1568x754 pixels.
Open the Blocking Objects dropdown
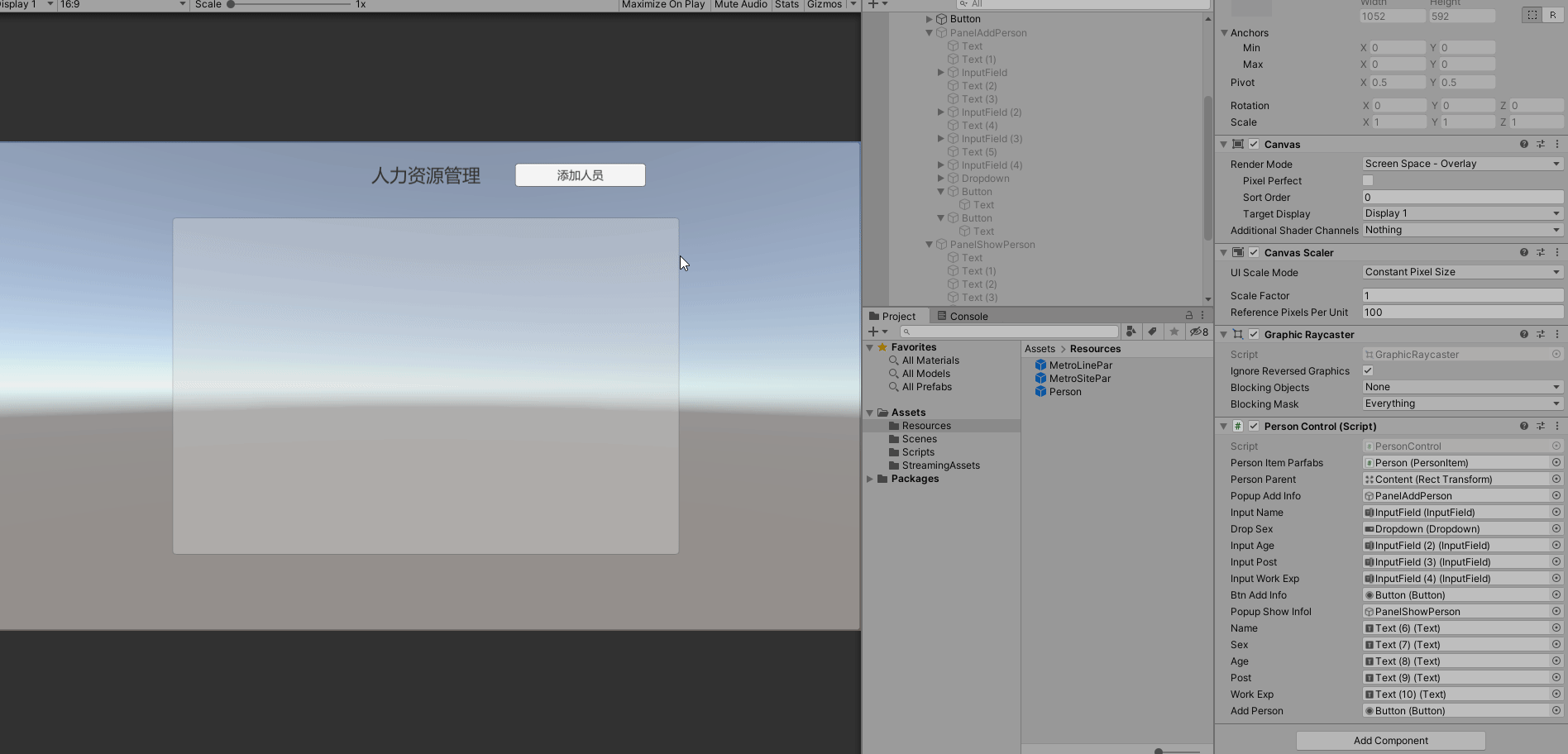[x=1462, y=387]
